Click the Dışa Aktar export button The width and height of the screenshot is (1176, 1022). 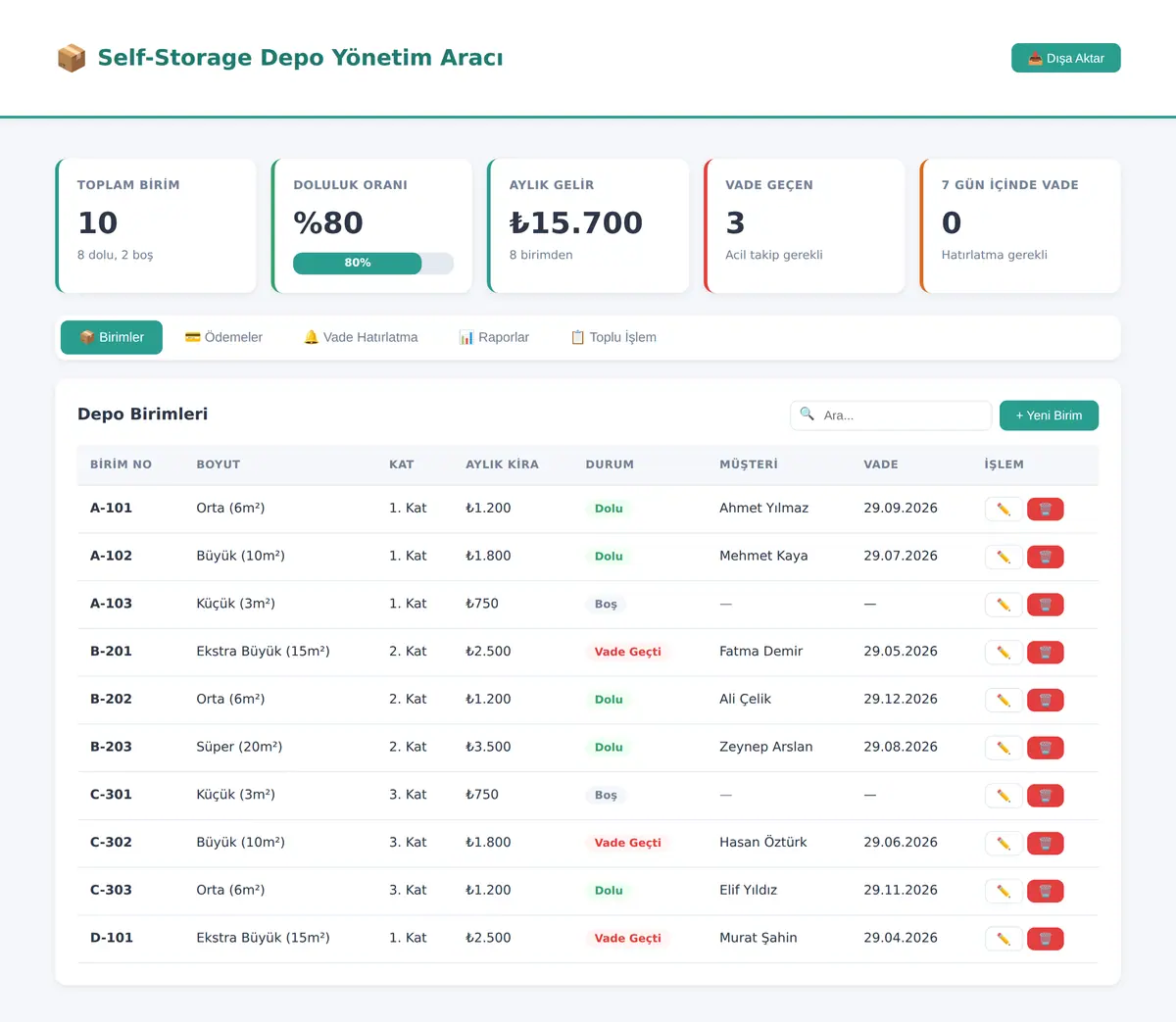pos(1066,58)
